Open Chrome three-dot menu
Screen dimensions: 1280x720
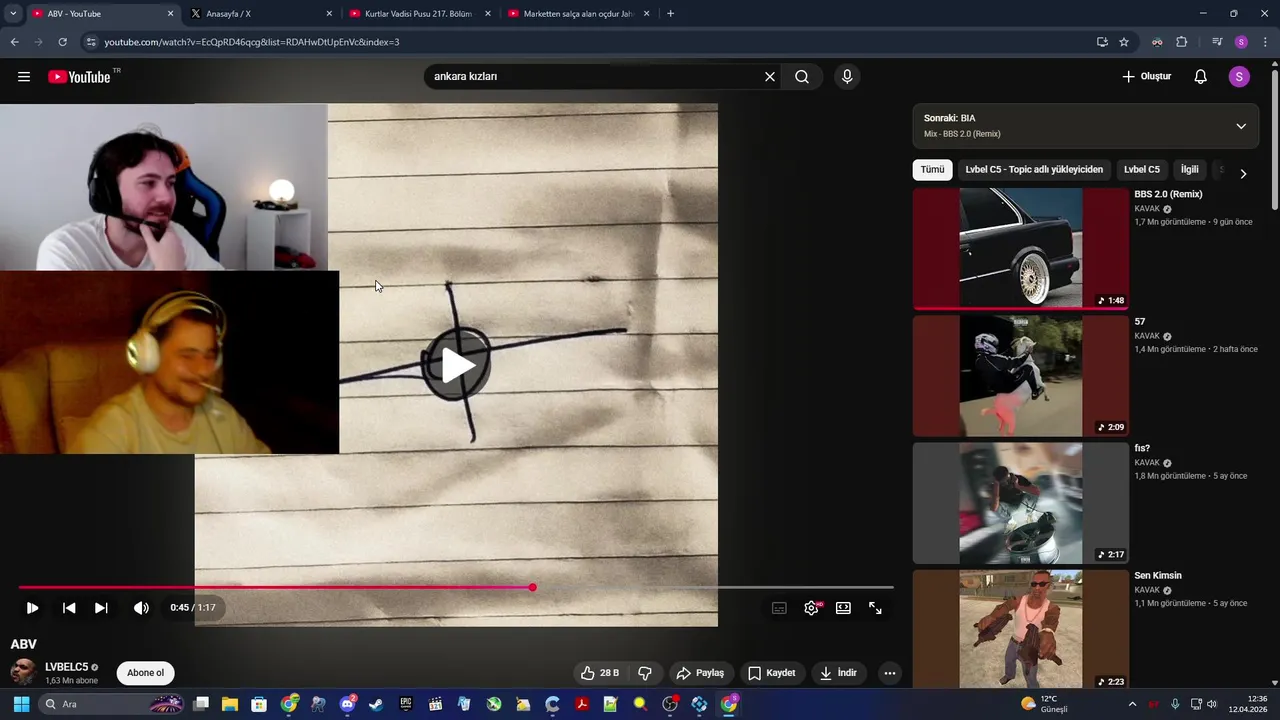click(x=1265, y=42)
